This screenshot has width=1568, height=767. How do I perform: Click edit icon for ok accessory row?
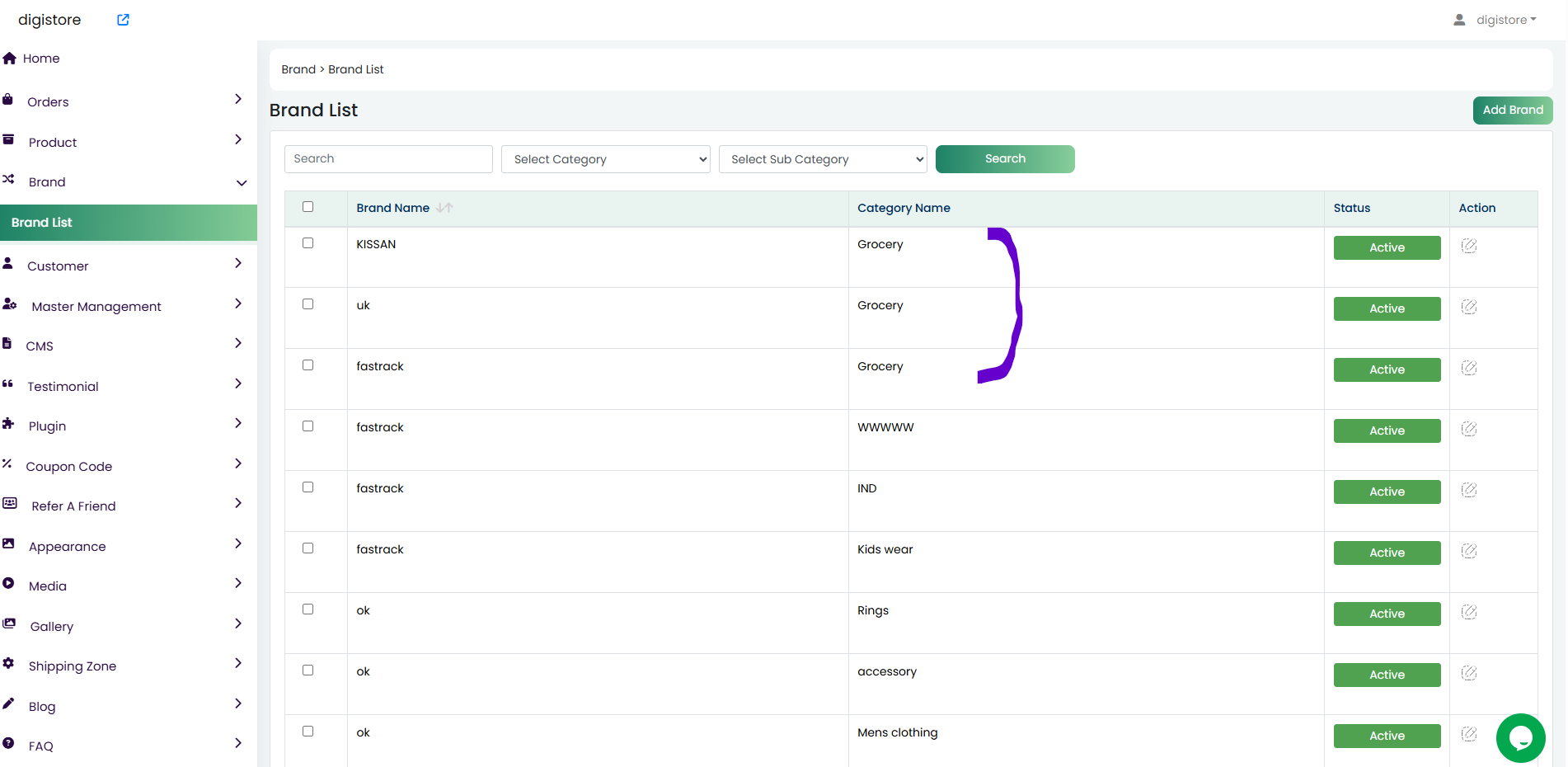coord(1469,673)
